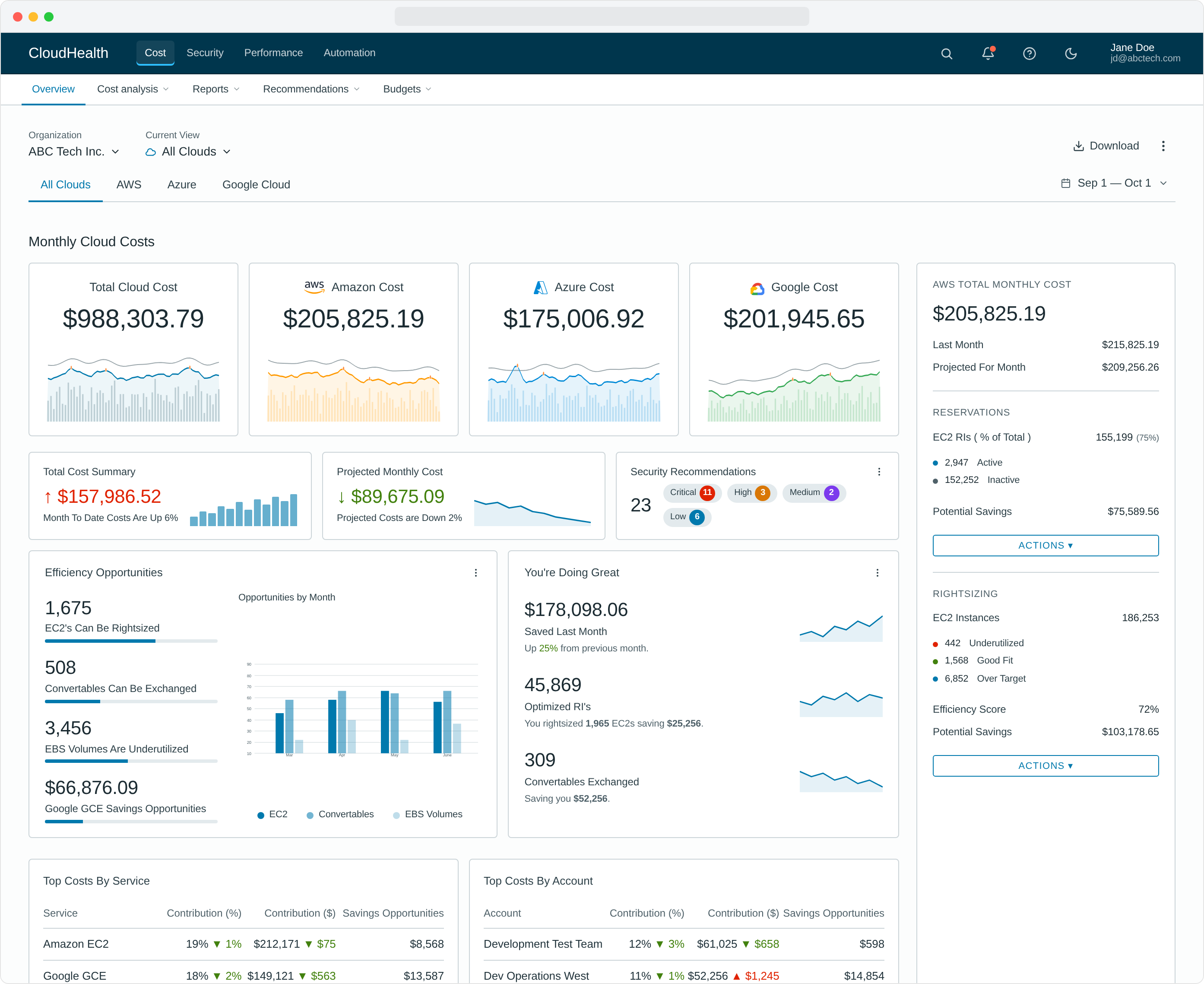Click Google GCE Savings Opportunities progress bar
The image size is (1204, 984).
pyautogui.click(x=131, y=822)
